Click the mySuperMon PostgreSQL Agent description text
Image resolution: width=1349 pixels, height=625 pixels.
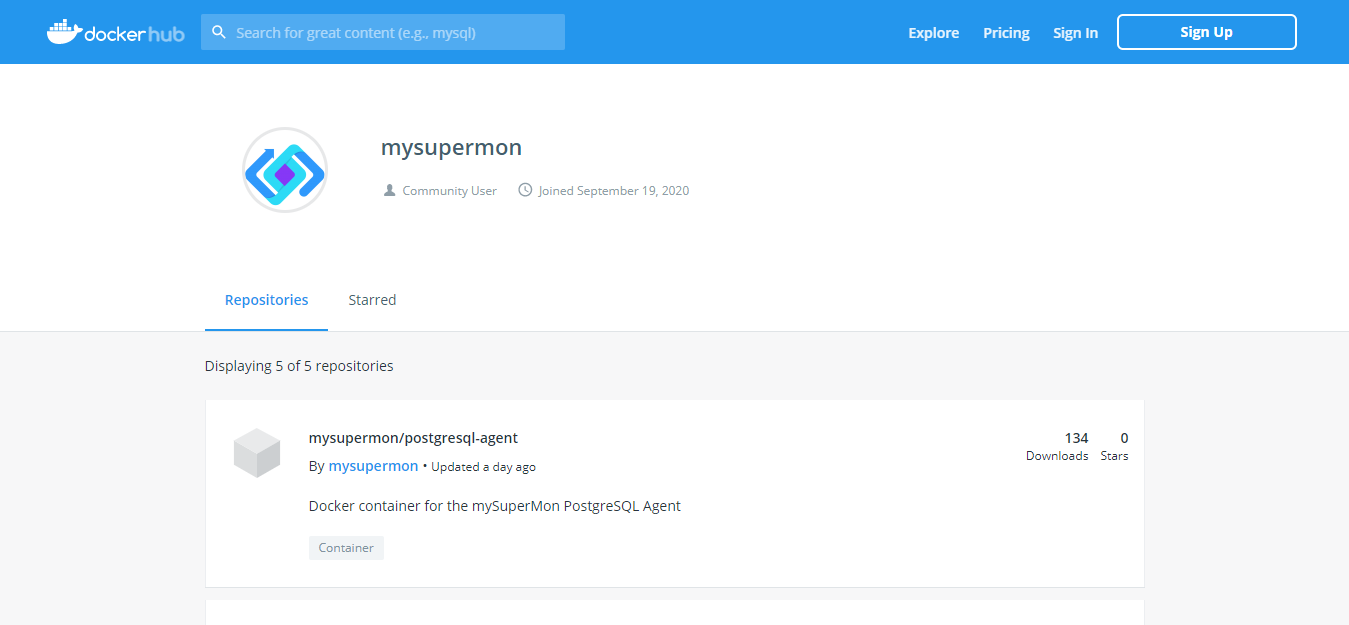494,506
